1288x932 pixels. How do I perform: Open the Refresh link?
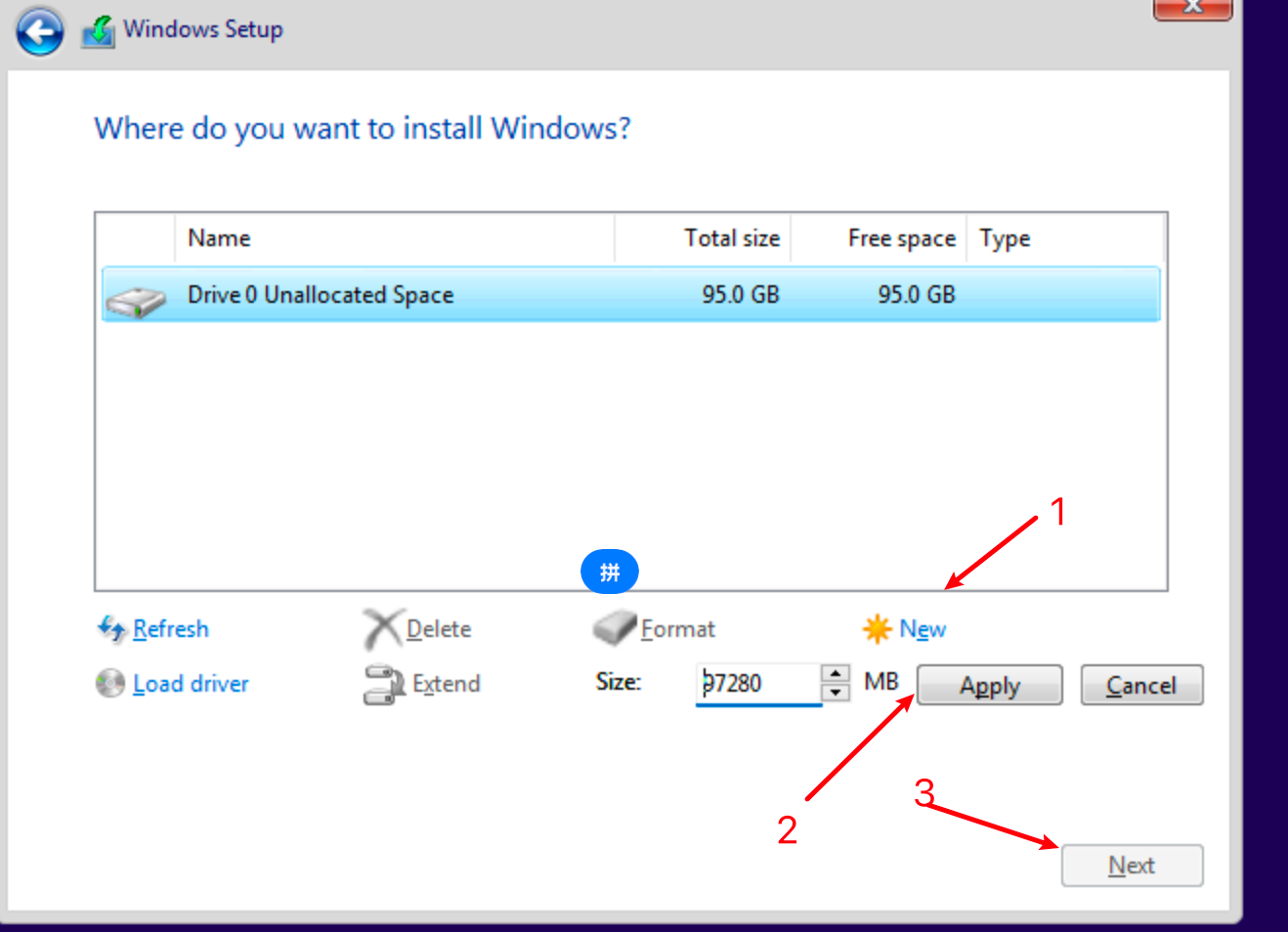coord(171,629)
